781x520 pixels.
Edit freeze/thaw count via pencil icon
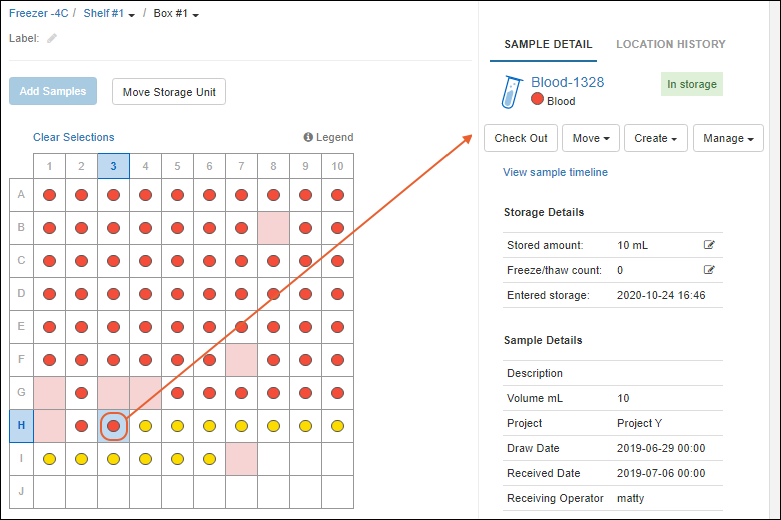coord(709,270)
